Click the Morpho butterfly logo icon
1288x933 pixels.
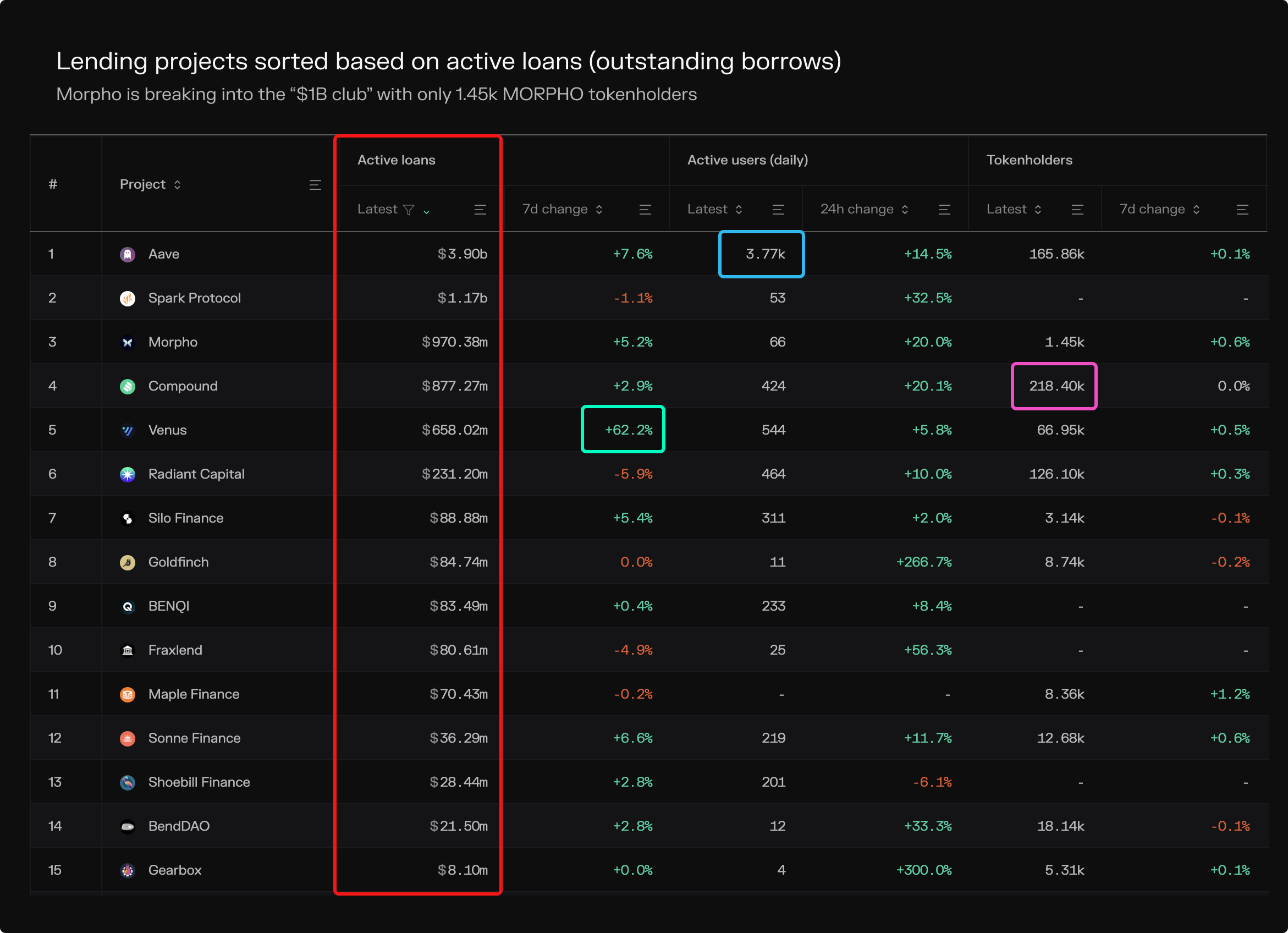pos(128,342)
